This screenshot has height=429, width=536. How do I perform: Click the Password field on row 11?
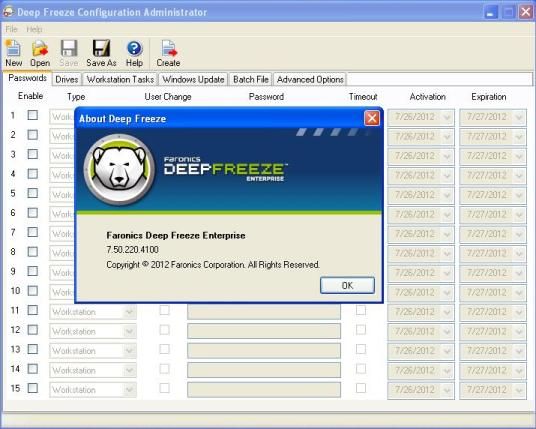[264, 312]
